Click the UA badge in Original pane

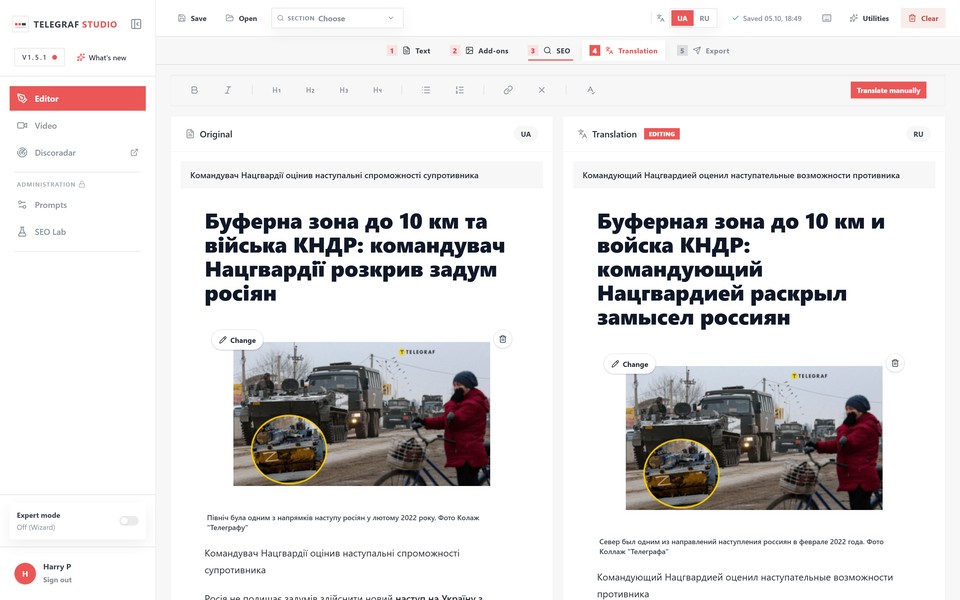click(x=526, y=134)
